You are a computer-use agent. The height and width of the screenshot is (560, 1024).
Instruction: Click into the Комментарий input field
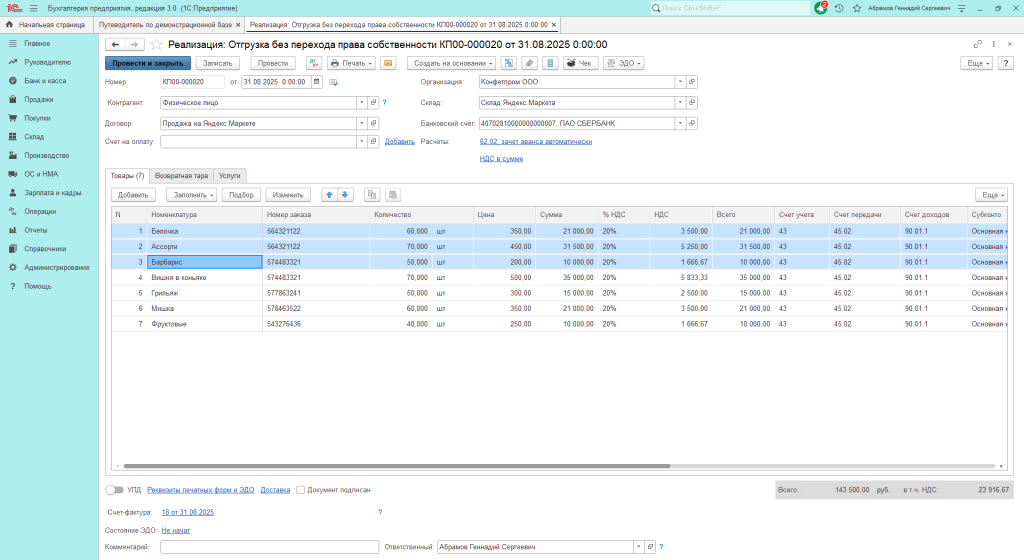point(269,547)
